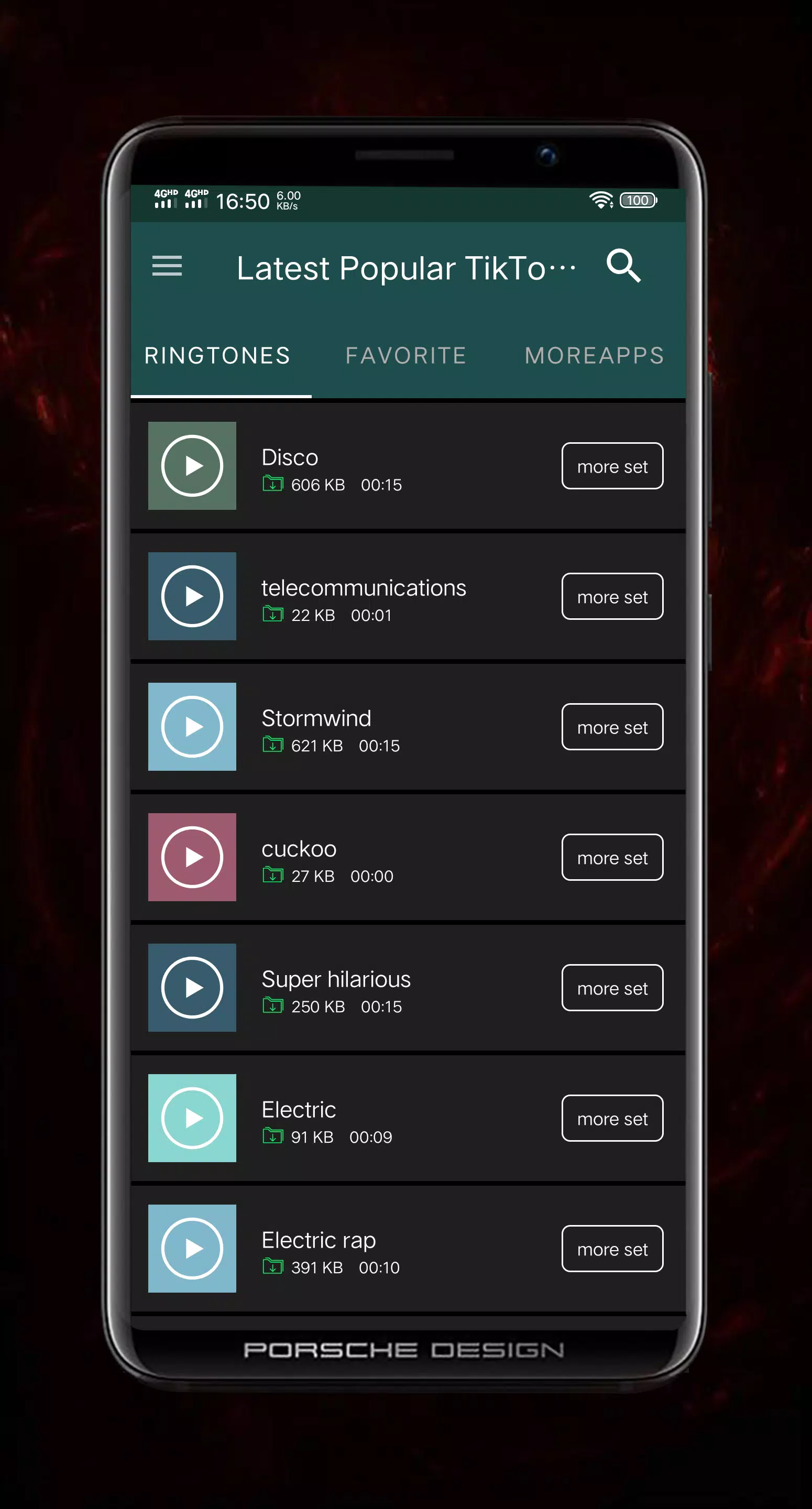This screenshot has height=1509, width=812.
Task: Tap the Super hilarious track title
Action: coord(336,979)
